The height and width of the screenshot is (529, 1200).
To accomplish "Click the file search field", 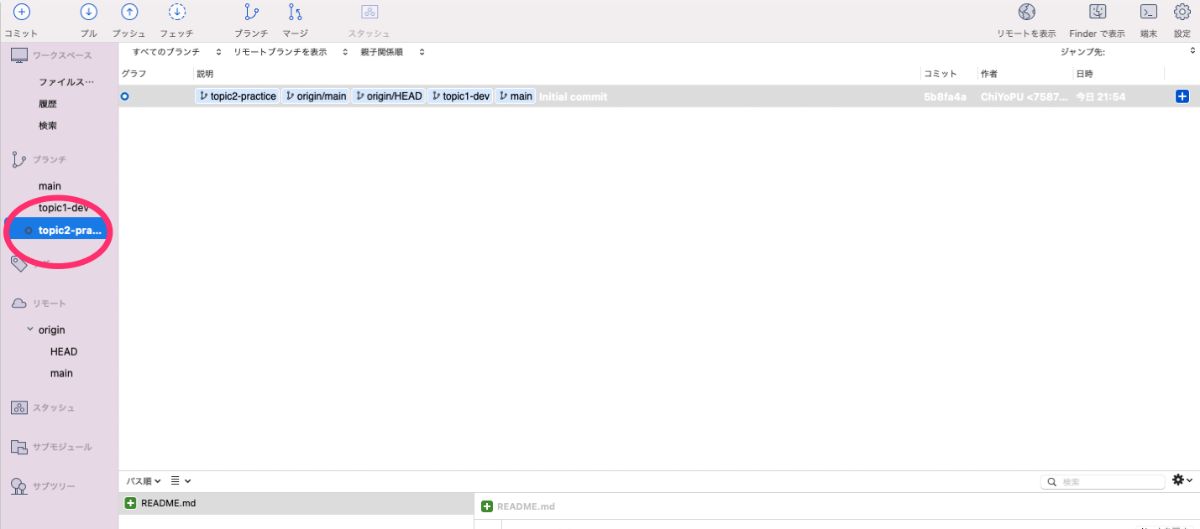I will 1103,482.
